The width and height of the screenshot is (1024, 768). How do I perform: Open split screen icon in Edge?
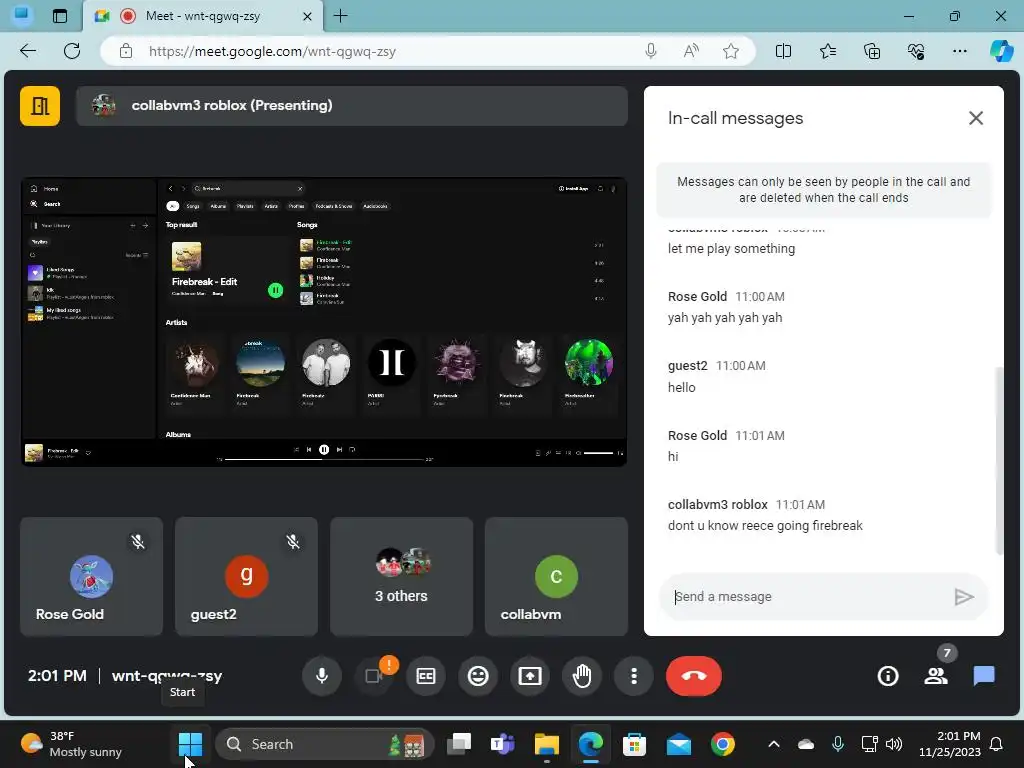783,52
